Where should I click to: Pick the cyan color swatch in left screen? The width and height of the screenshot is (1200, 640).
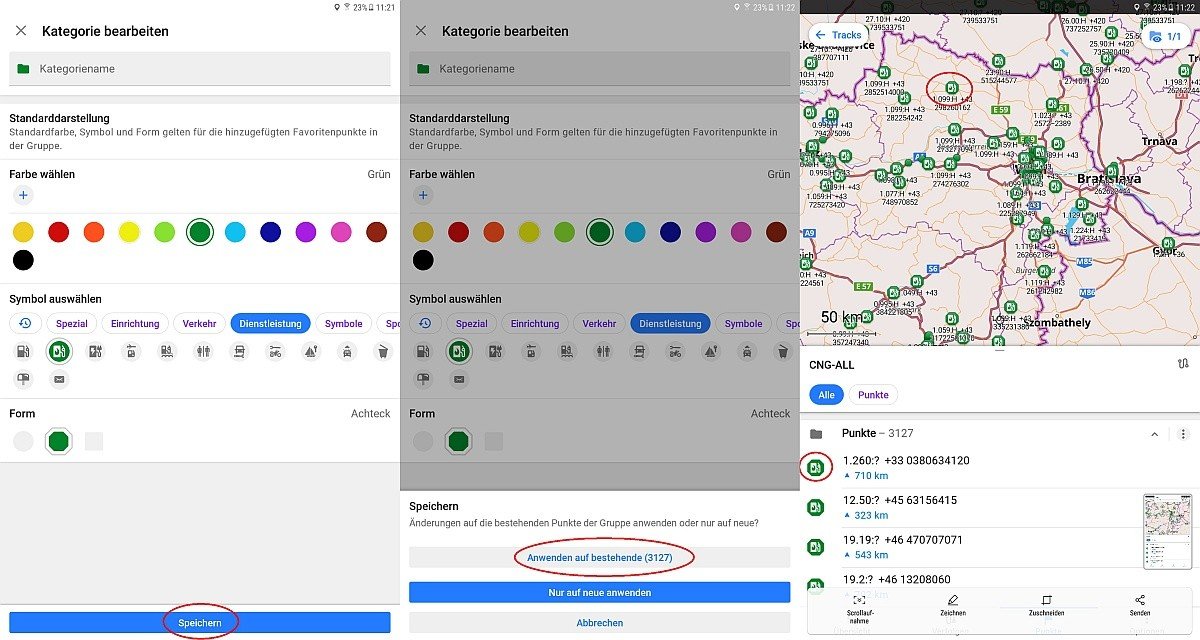[235, 232]
